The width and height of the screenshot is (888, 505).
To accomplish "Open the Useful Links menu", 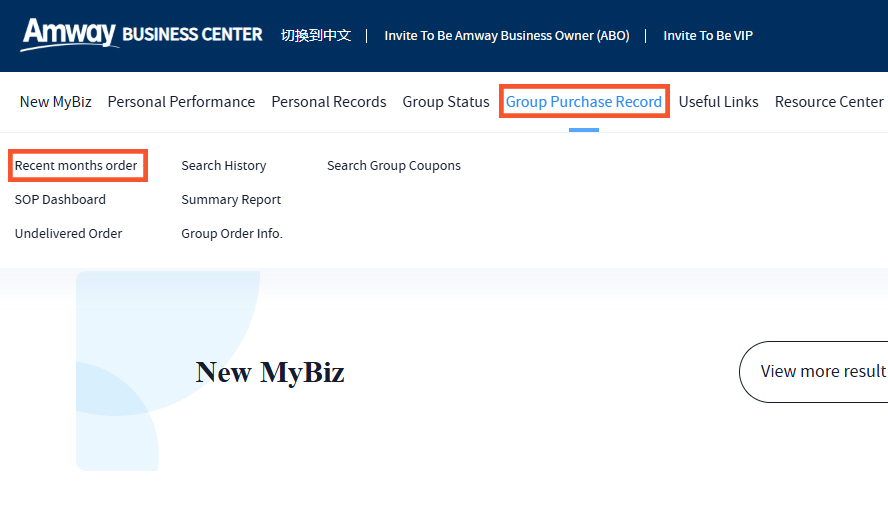I will pos(718,102).
